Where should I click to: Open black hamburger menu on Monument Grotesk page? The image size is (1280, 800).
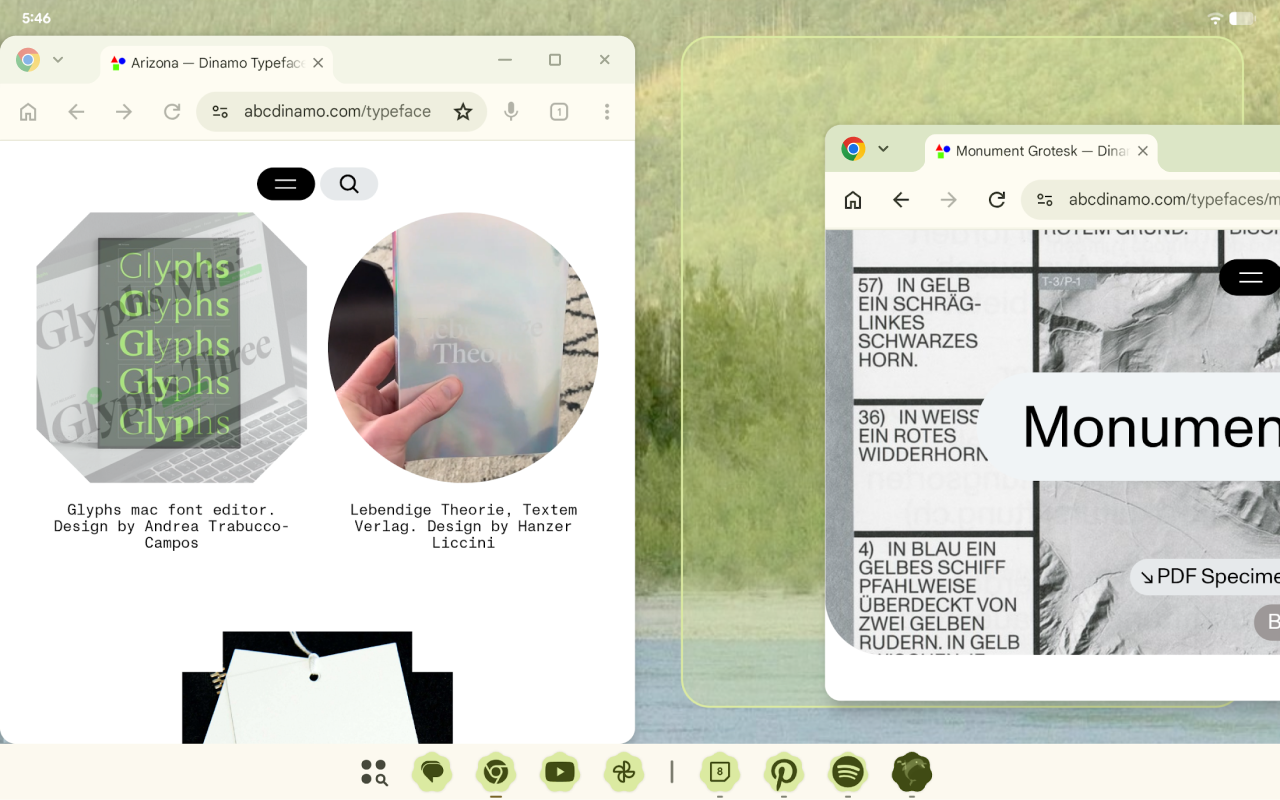pyautogui.click(x=1250, y=277)
